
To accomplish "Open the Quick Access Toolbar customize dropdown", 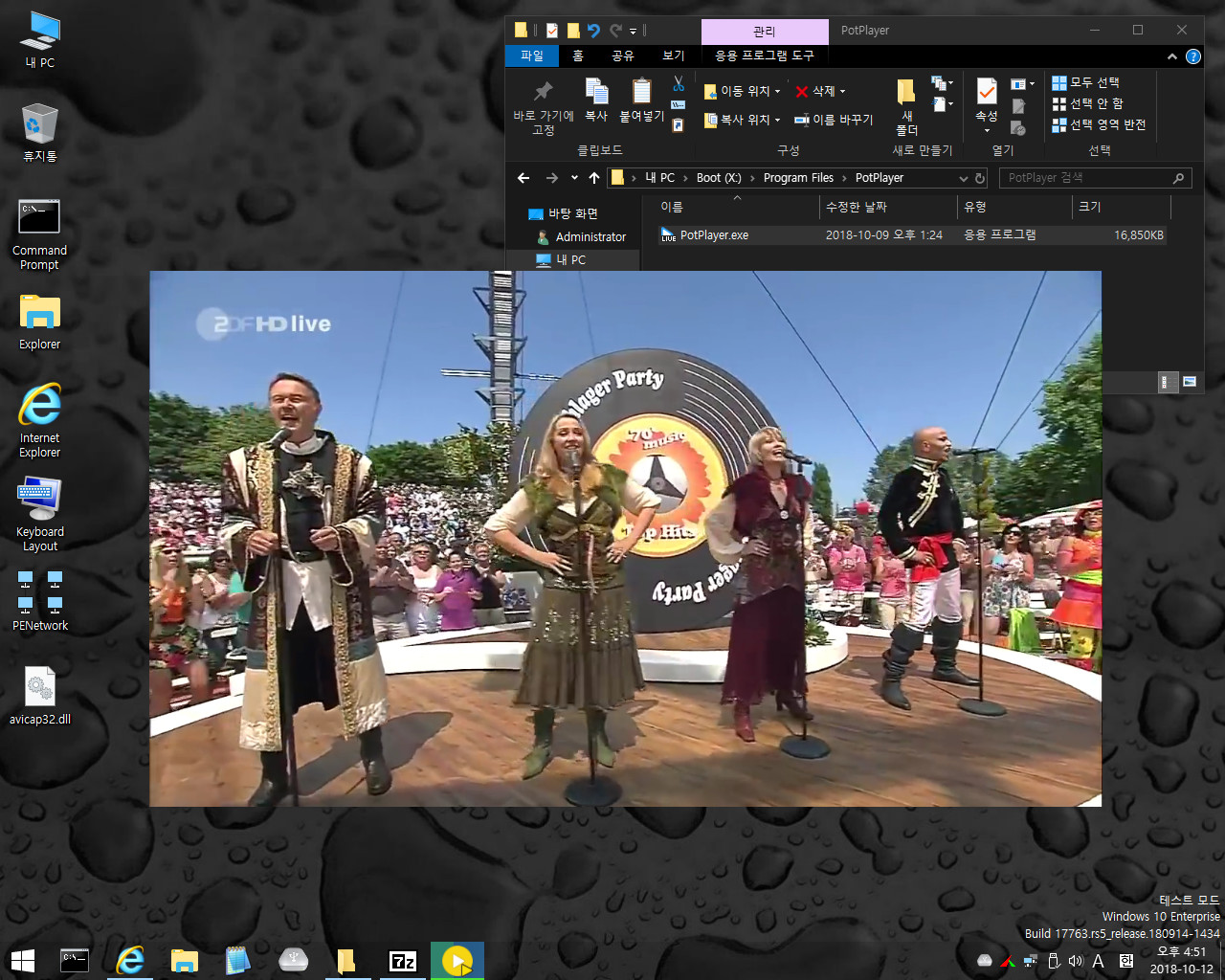I will click(x=633, y=32).
